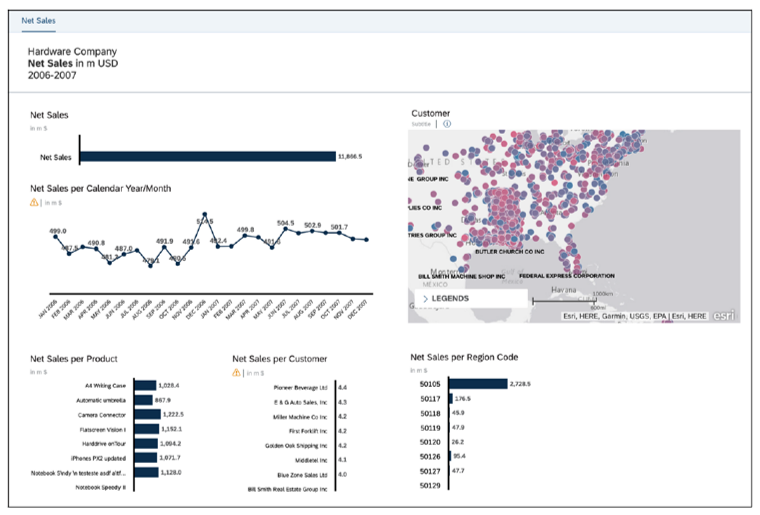Click the region 50105 bar

(x=478, y=383)
